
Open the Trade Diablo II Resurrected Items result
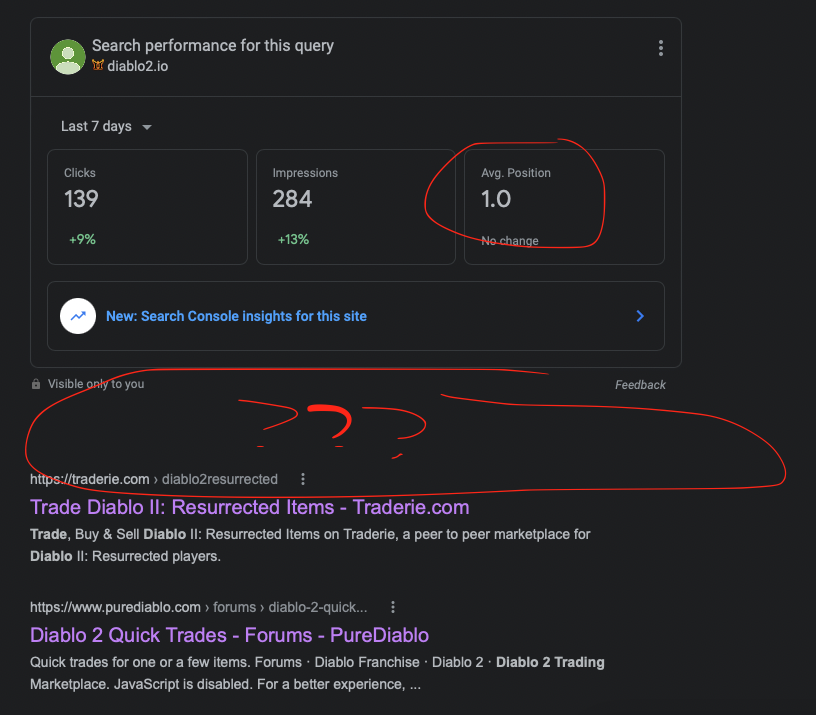point(249,507)
